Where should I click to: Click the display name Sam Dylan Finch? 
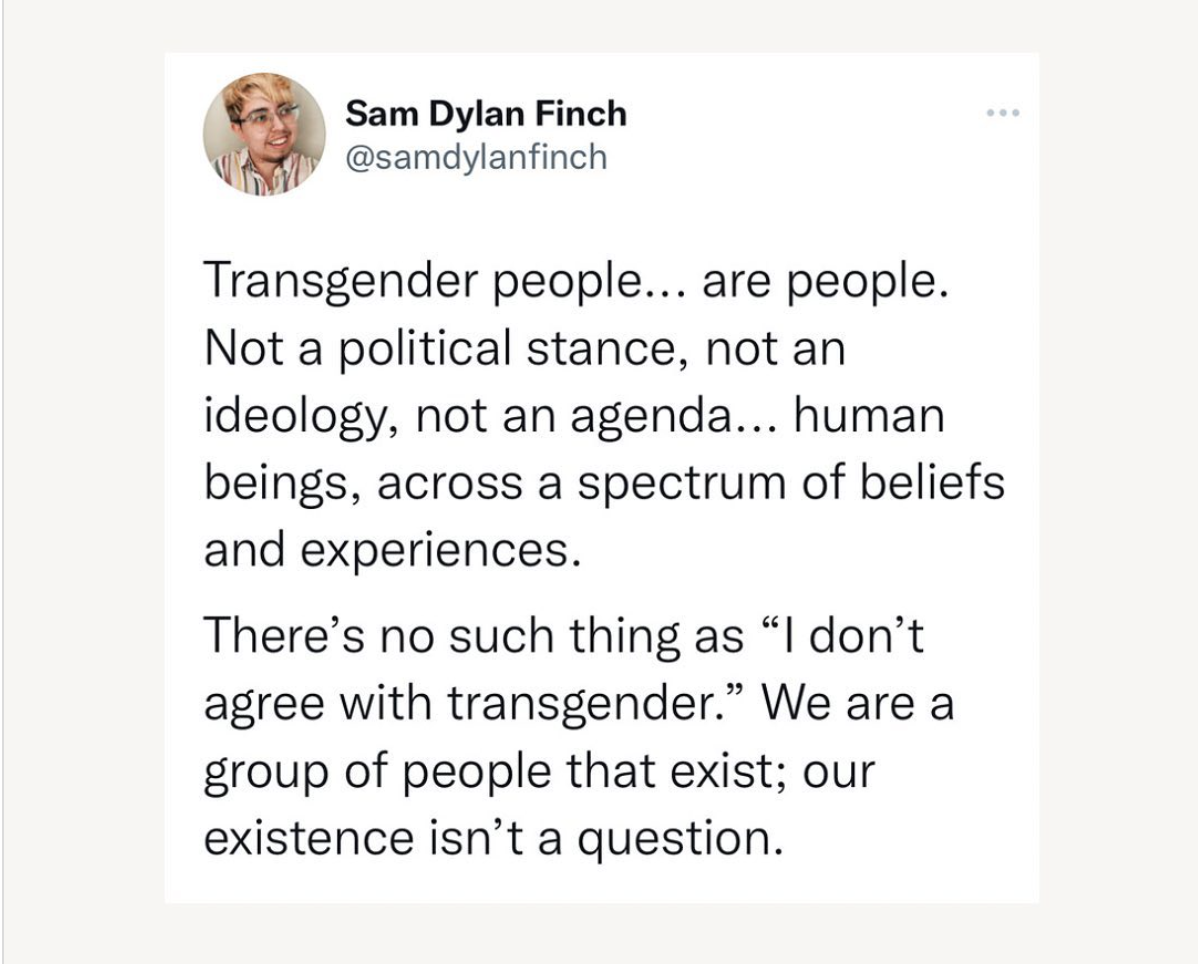tap(486, 112)
